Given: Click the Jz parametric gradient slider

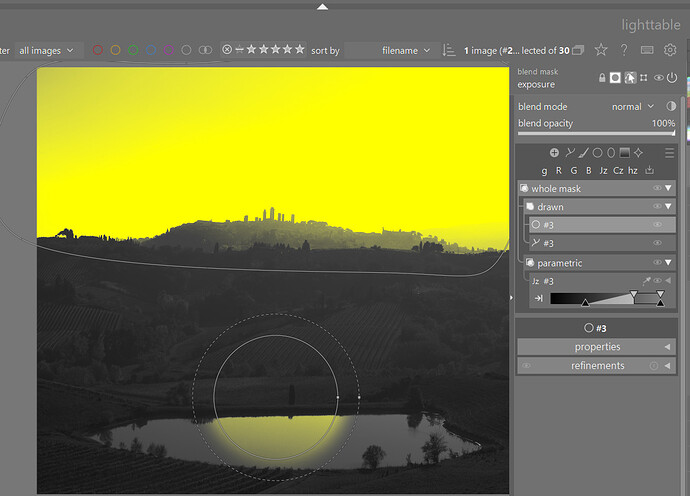Looking at the screenshot, I should 607,298.
